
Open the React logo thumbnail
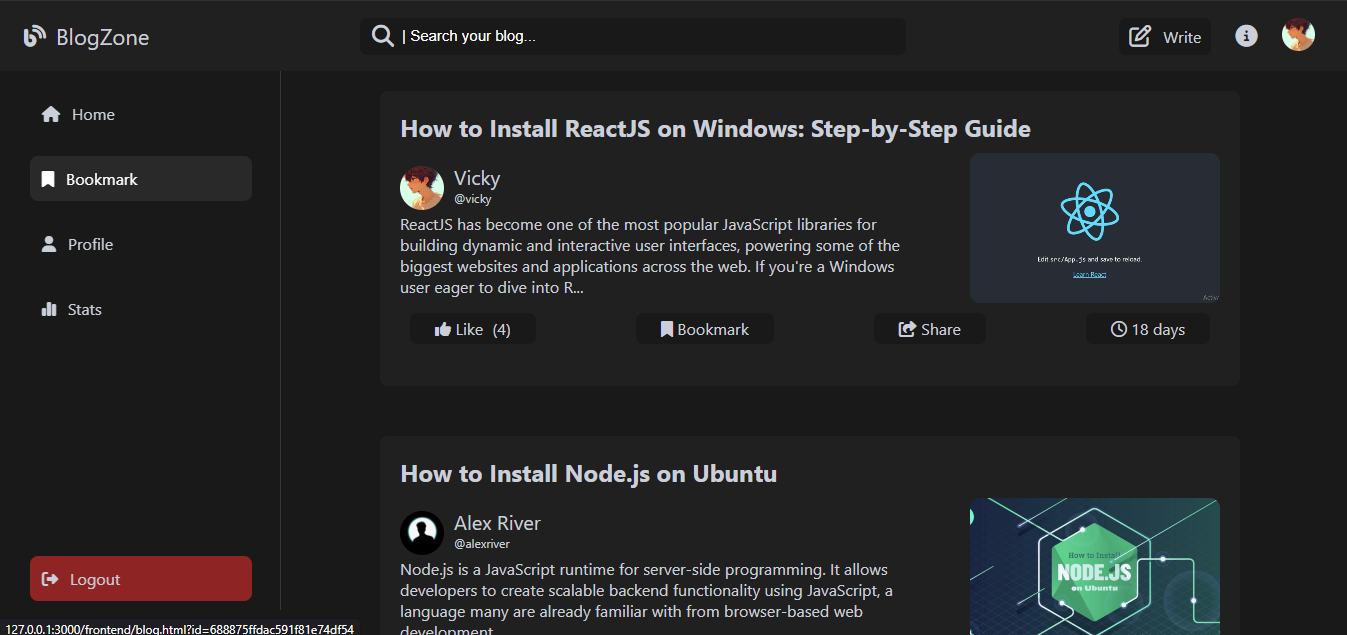1095,228
